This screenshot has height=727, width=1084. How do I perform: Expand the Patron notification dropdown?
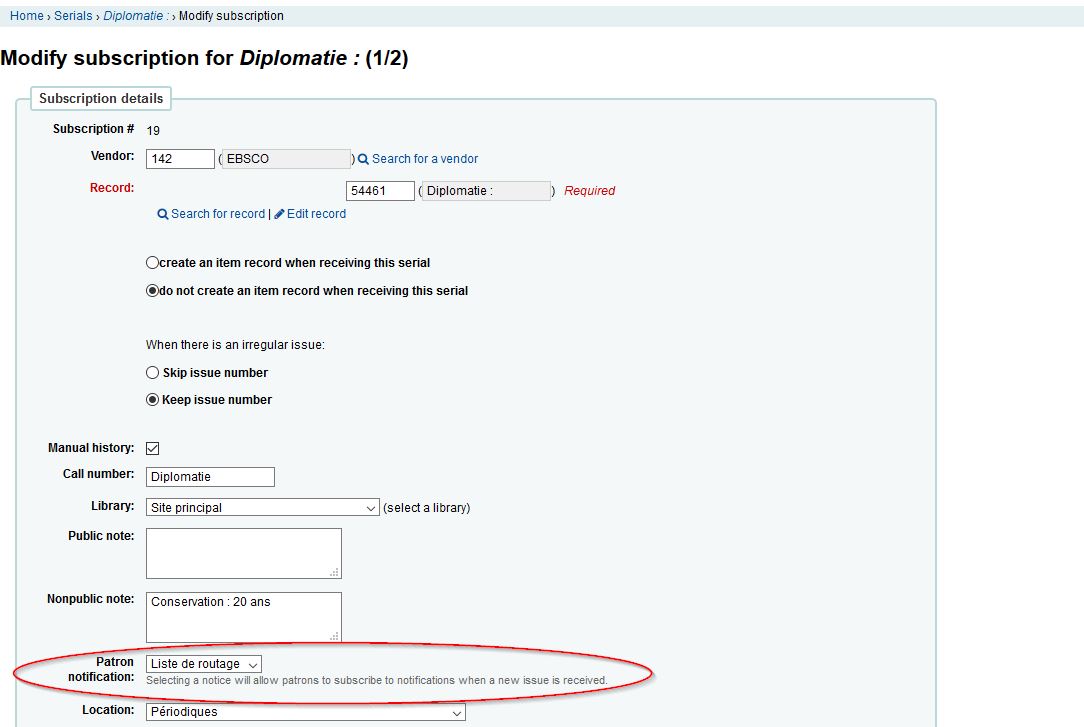click(x=204, y=664)
